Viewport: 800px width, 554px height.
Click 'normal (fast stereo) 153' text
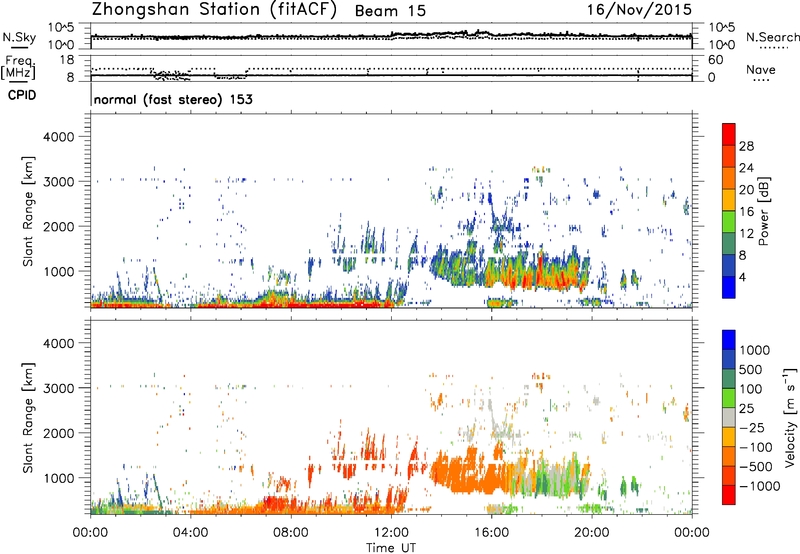173,99
